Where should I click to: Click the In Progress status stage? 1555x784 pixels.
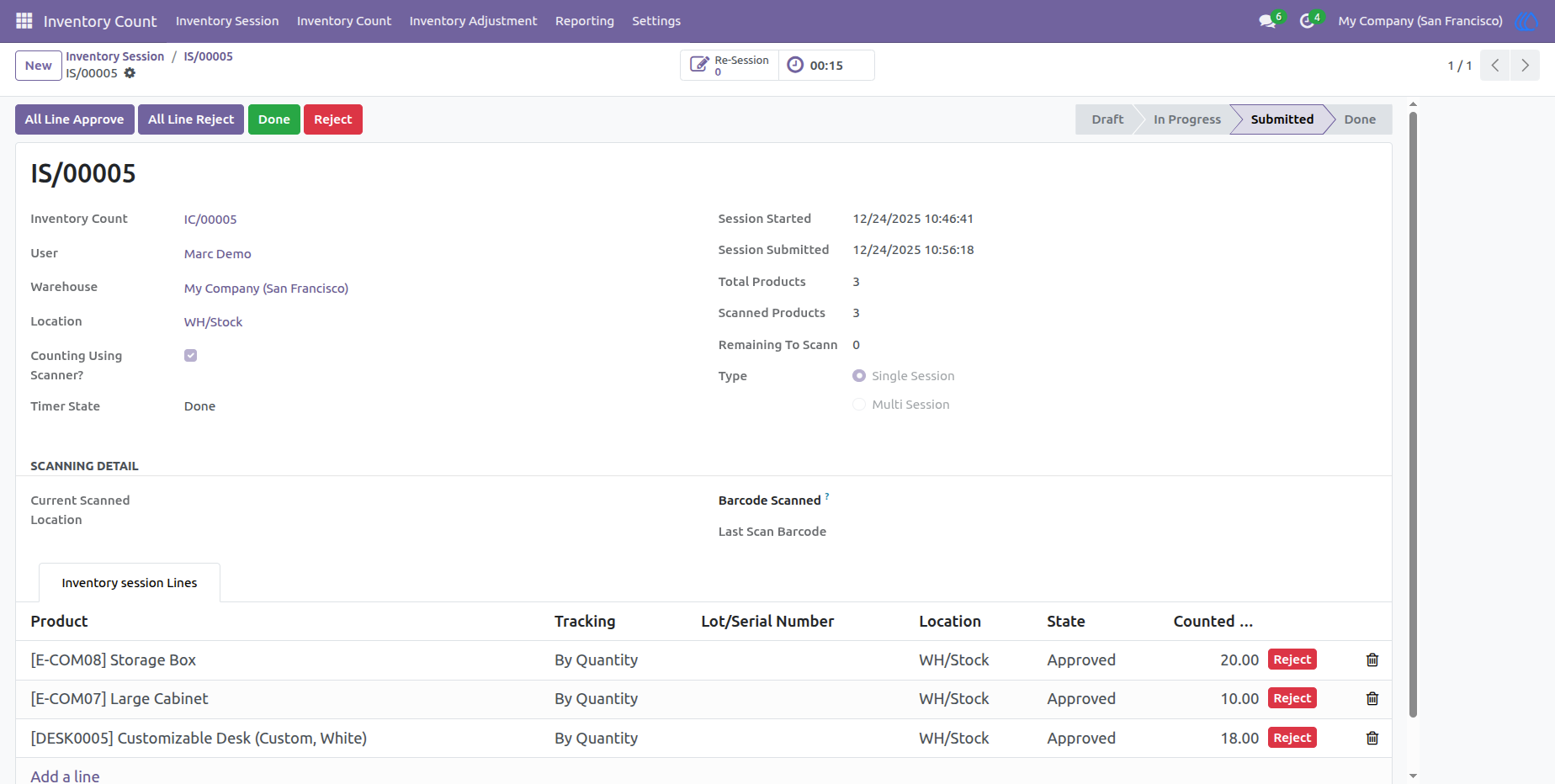(1186, 119)
